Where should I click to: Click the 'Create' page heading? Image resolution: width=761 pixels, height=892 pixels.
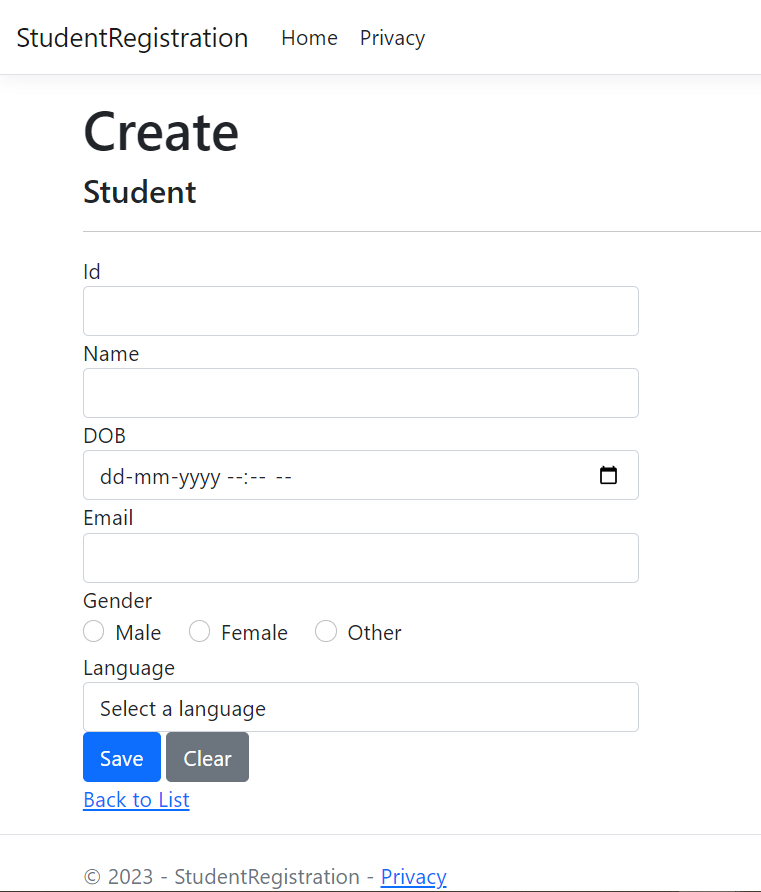(160, 131)
